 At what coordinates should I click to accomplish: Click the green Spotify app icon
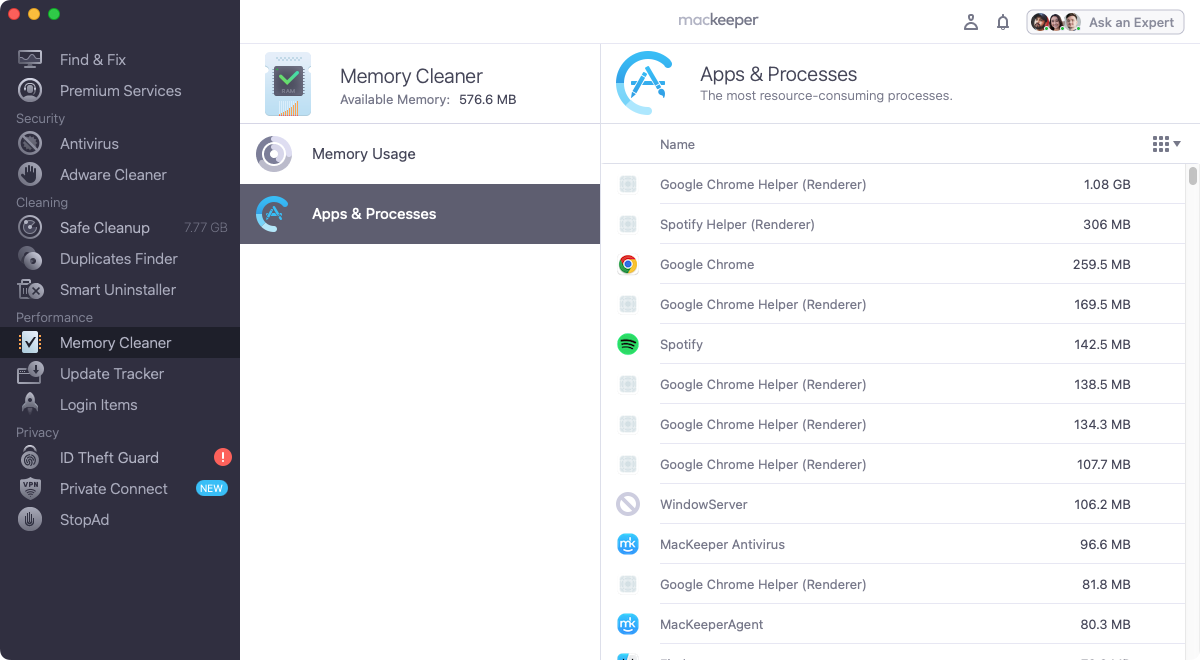(628, 344)
